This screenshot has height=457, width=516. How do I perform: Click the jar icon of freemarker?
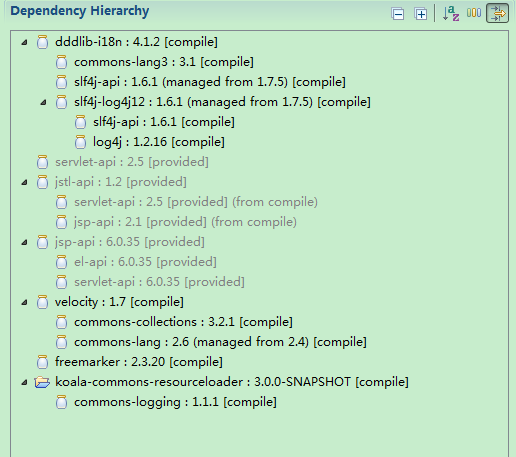pyautogui.click(x=42, y=362)
